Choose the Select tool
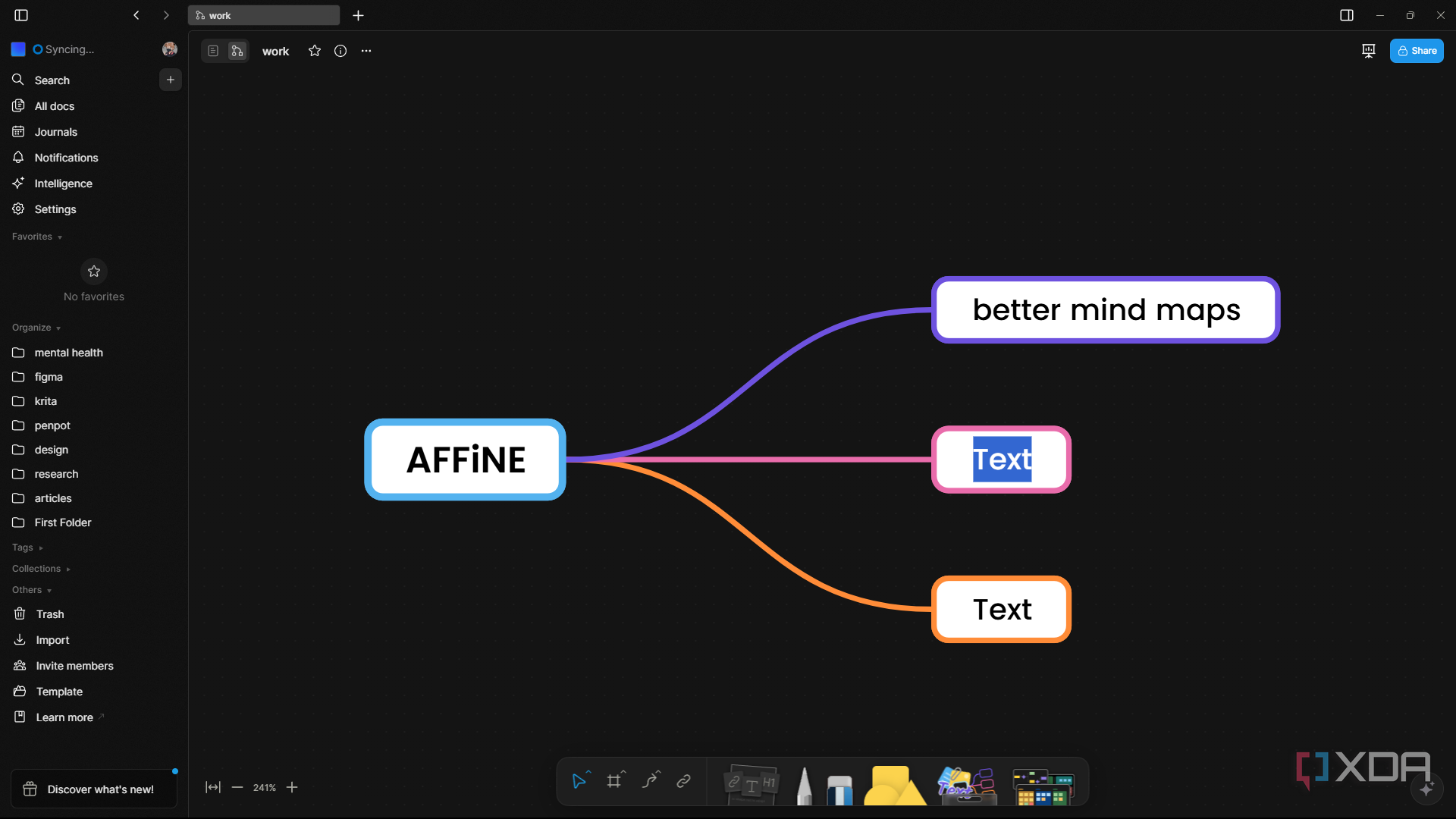This screenshot has width=1456, height=819. coord(580,781)
